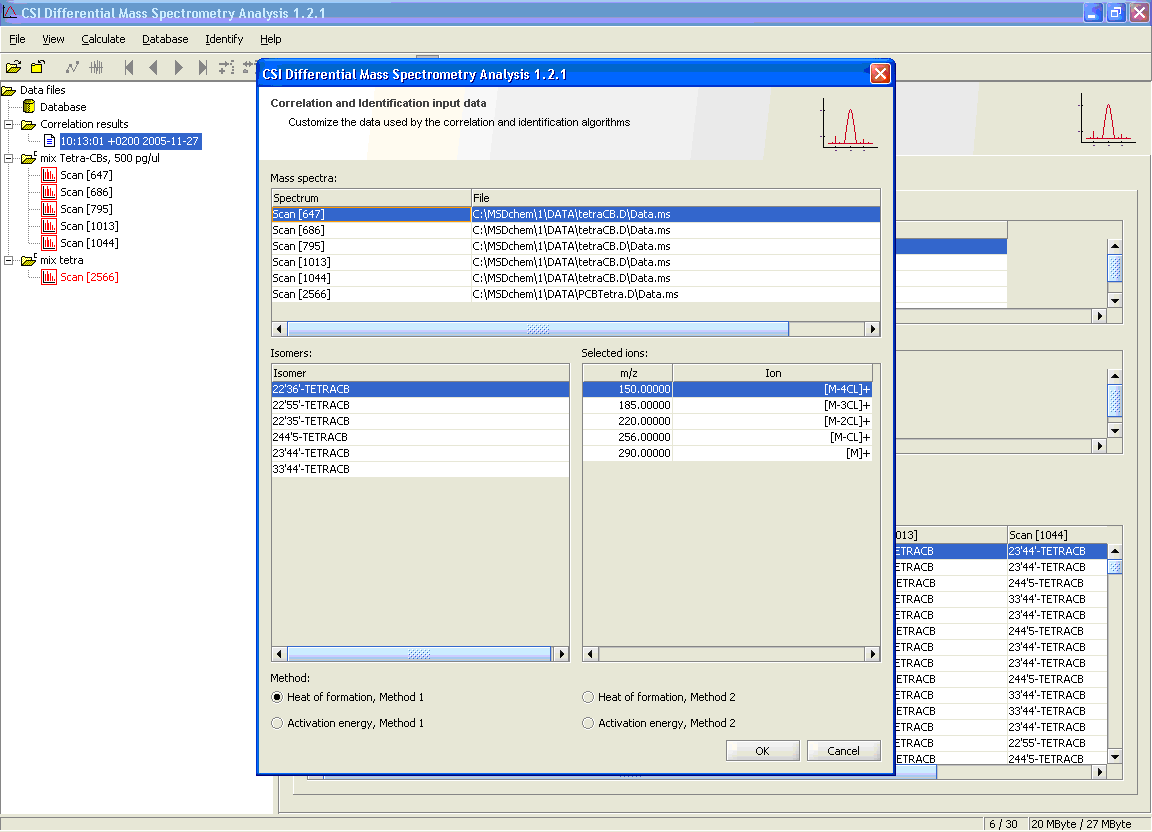
Task: Open the Identify menu
Action: point(224,39)
